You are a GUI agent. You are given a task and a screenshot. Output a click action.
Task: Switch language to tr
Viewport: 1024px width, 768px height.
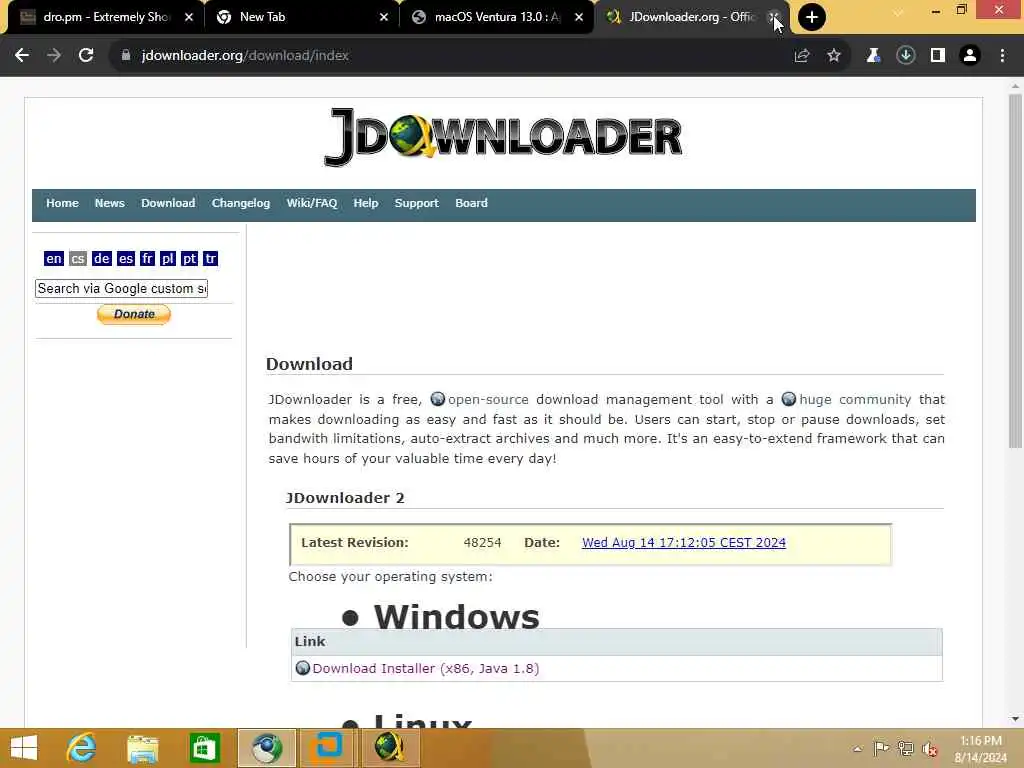[x=210, y=259]
